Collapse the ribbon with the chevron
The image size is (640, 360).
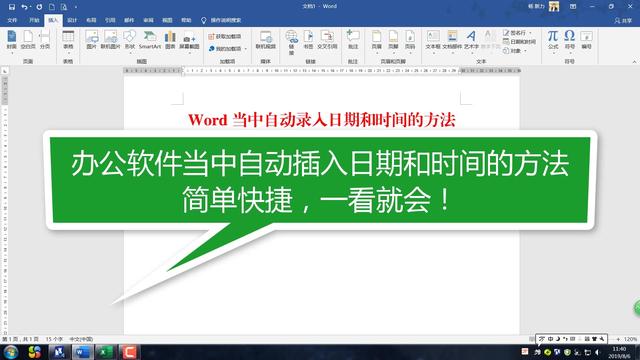click(x=634, y=62)
